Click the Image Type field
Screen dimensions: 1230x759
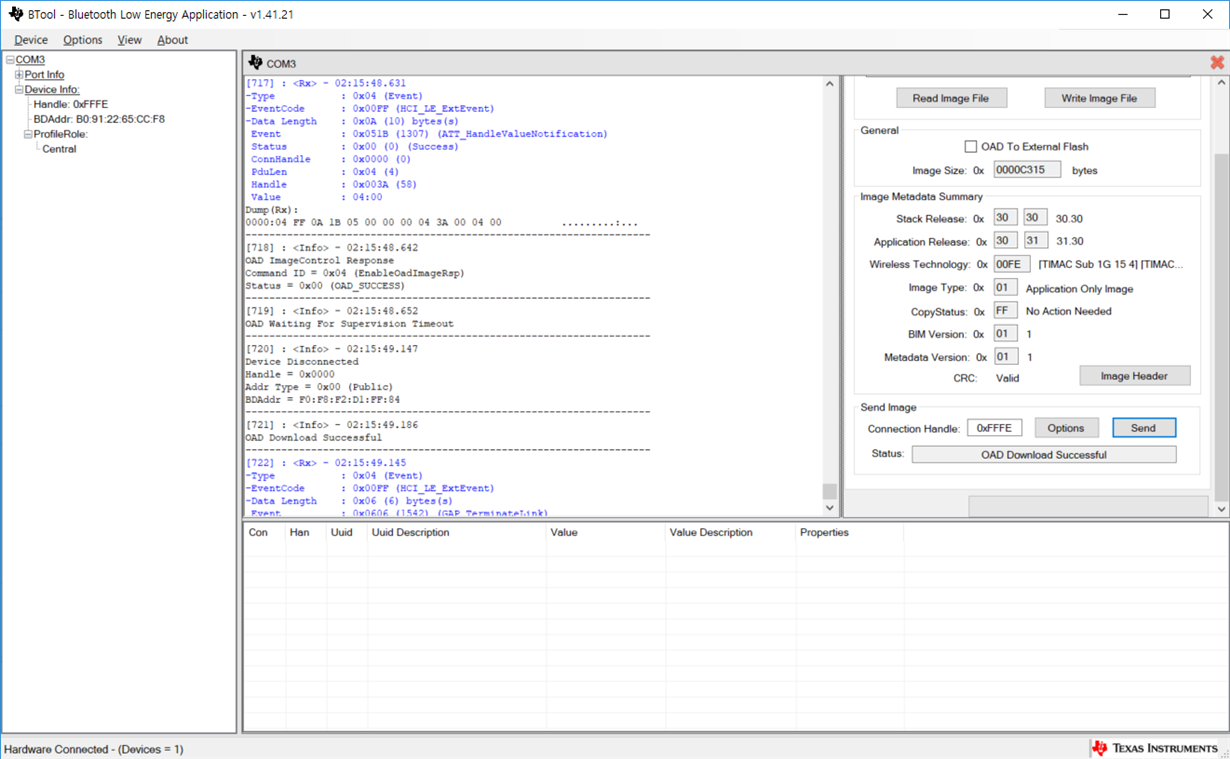coord(1005,288)
